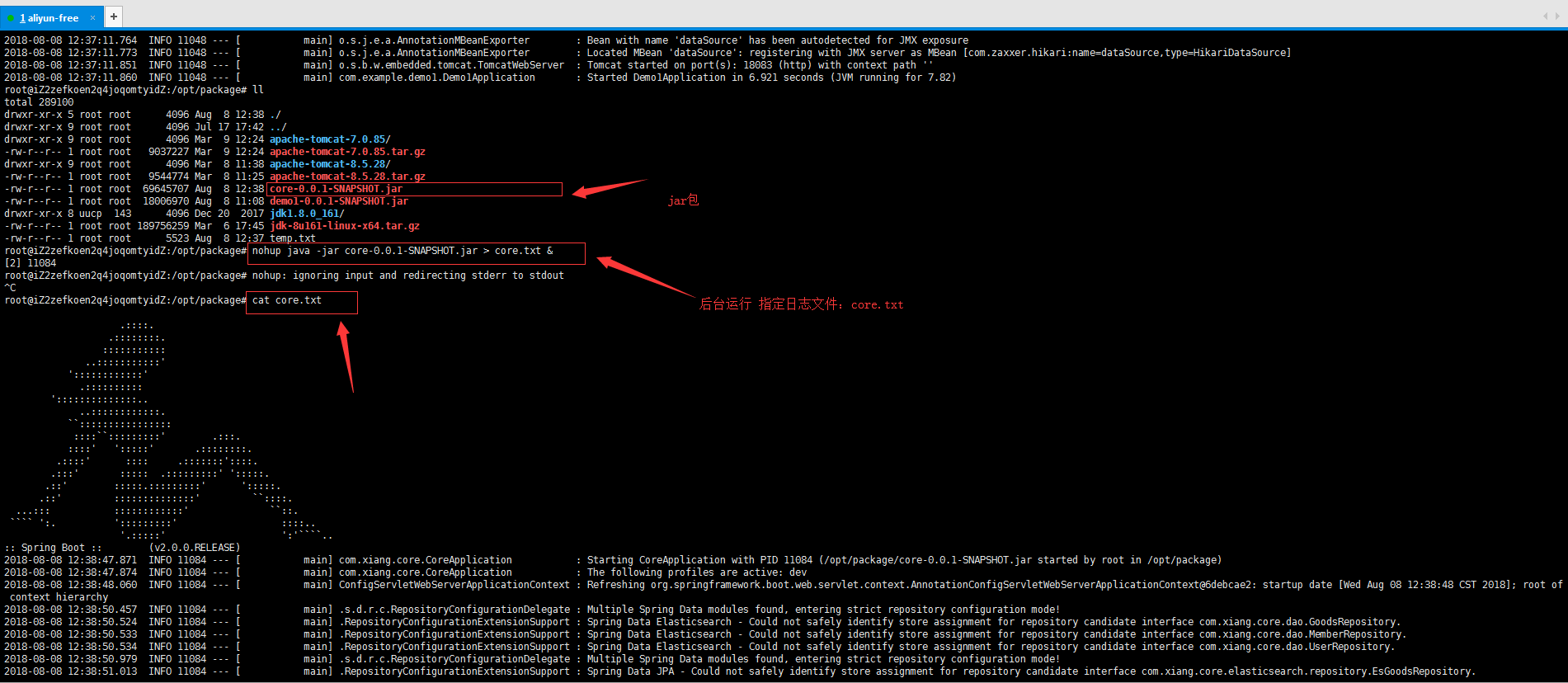Click timestamp '2018-08-08 12:38:50.979'
Screen dimensions: 1568x683
pyautogui.click(x=71, y=659)
